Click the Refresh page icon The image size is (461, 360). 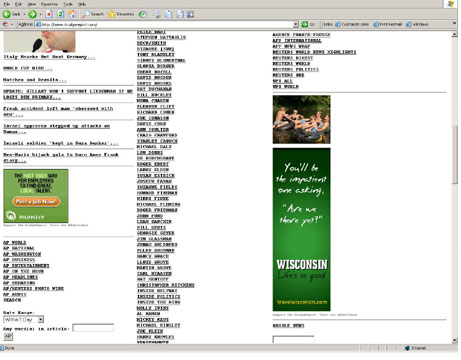tap(60, 14)
